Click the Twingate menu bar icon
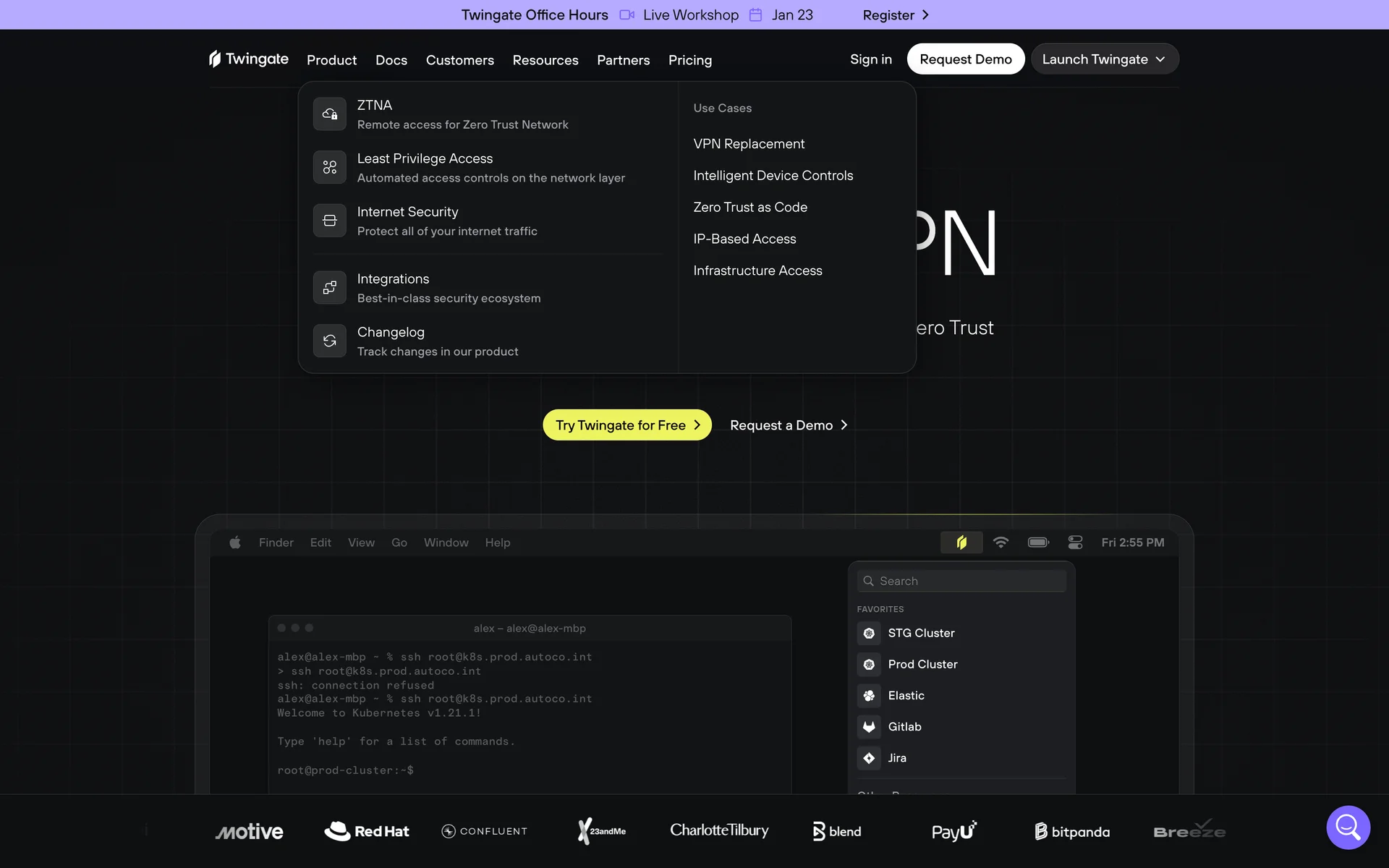 [x=961, y=542]
